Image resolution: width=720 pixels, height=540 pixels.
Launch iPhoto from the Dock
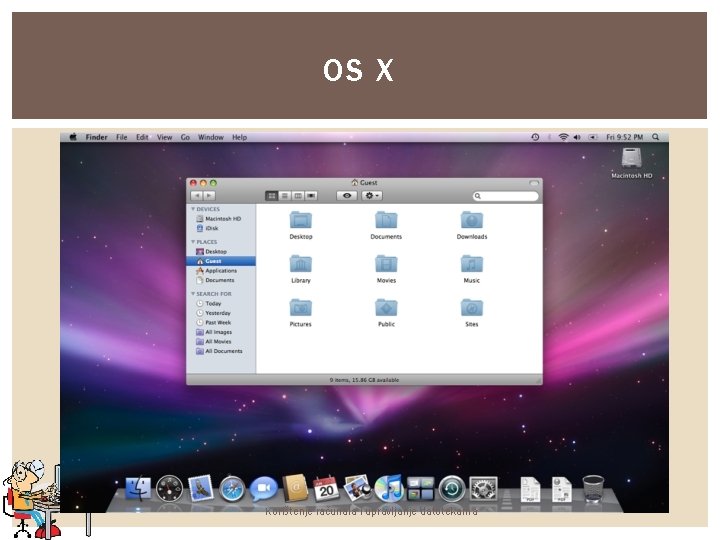pyautogui.click(x=357, y=489)
